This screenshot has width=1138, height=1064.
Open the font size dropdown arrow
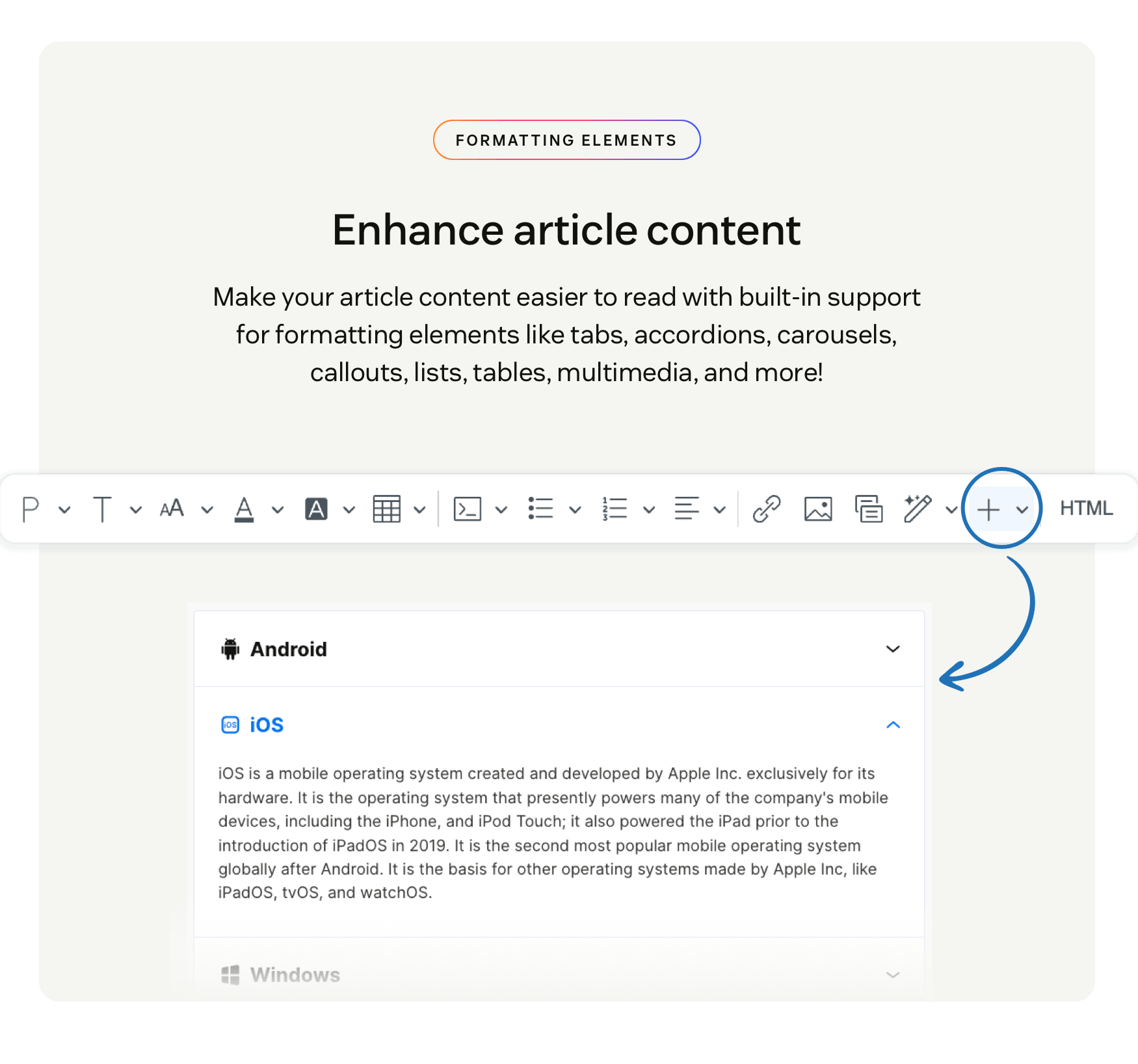207,510
